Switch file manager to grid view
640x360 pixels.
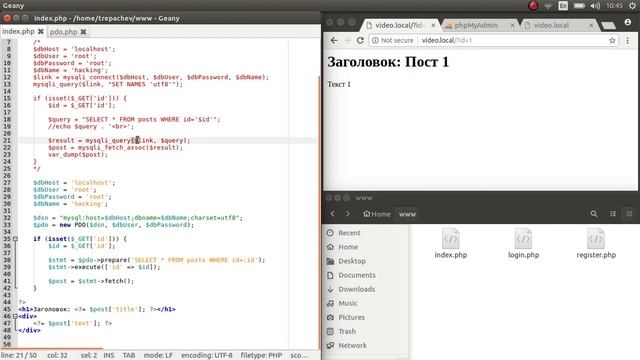point(629,214)
